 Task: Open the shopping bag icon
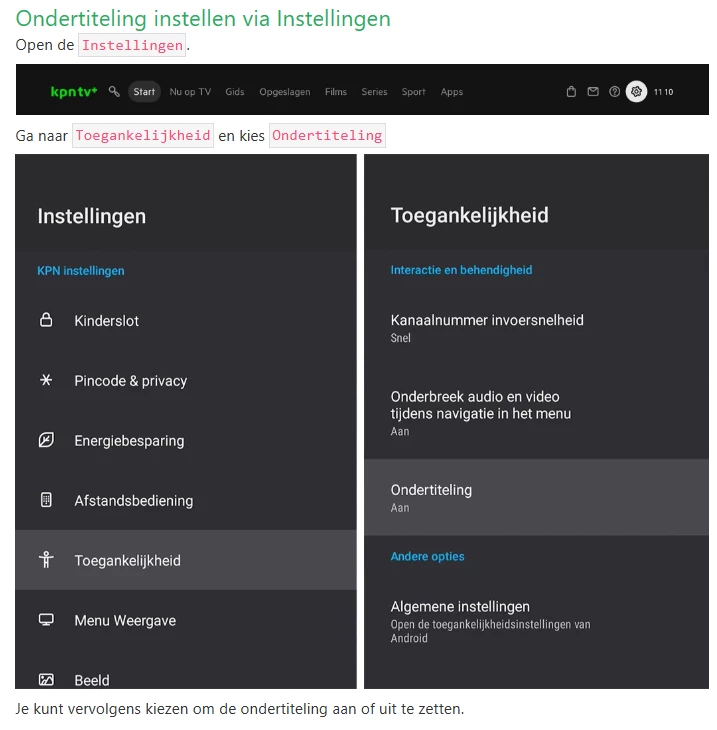(x=571, y=92)
